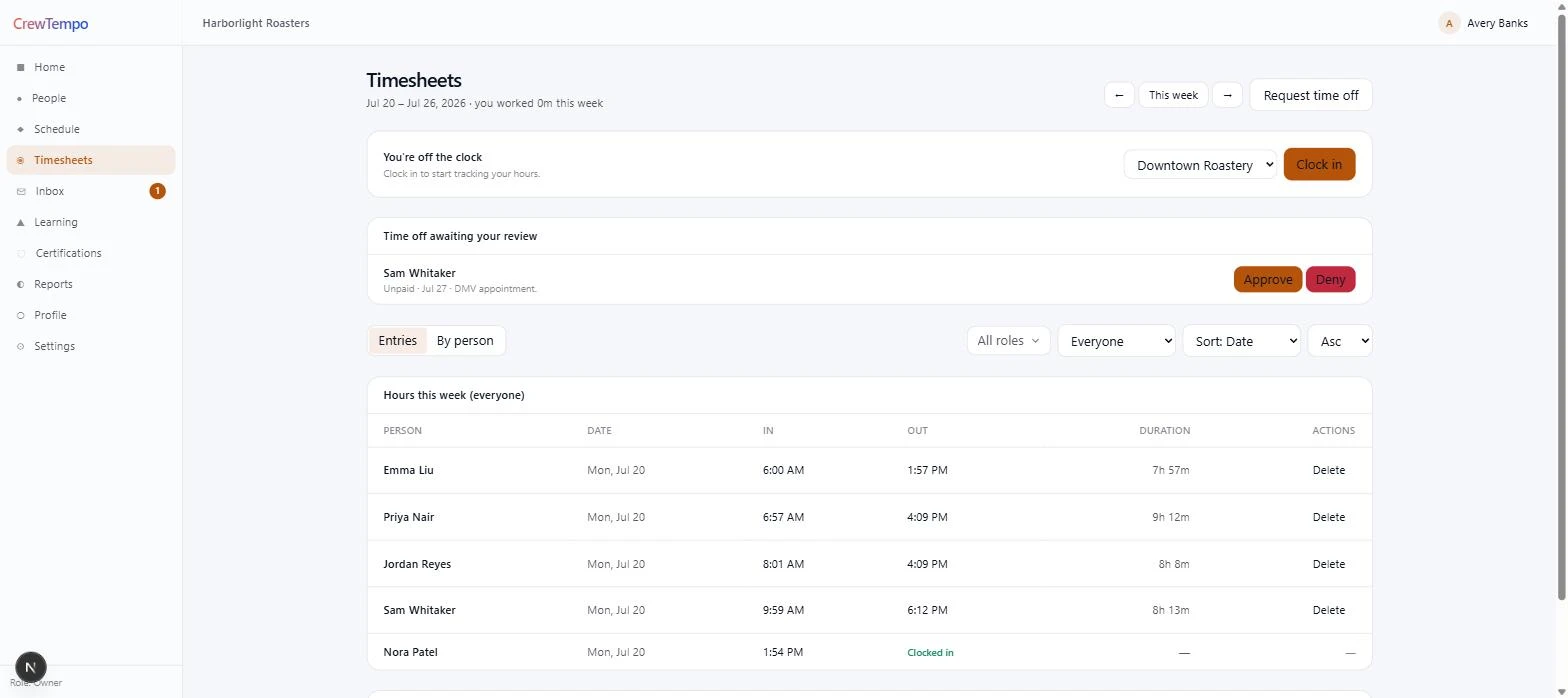Switch to the Entries tab
The width and height of the screenshot is (1568, 698).
point(398,340)
